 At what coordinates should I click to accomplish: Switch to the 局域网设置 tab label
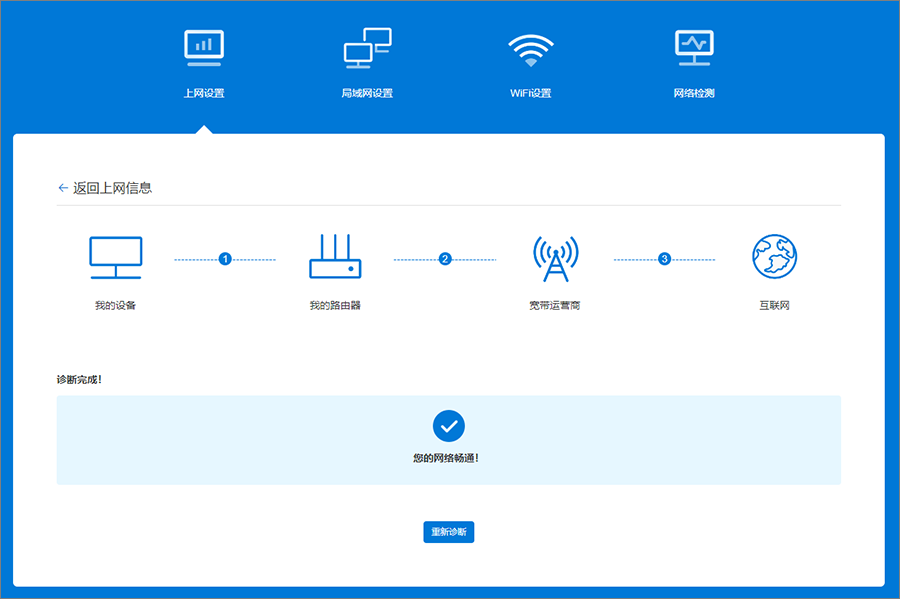tap(367, 93)
